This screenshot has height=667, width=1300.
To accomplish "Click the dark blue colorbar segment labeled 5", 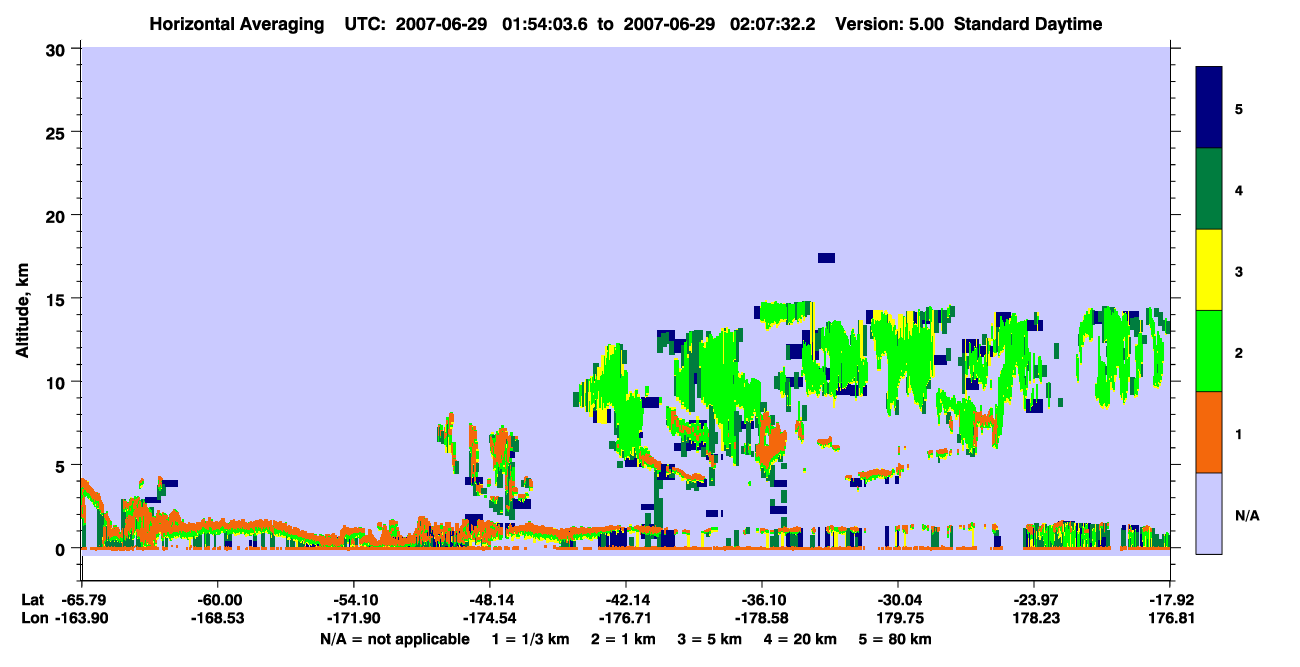I will click(1209, 108).
